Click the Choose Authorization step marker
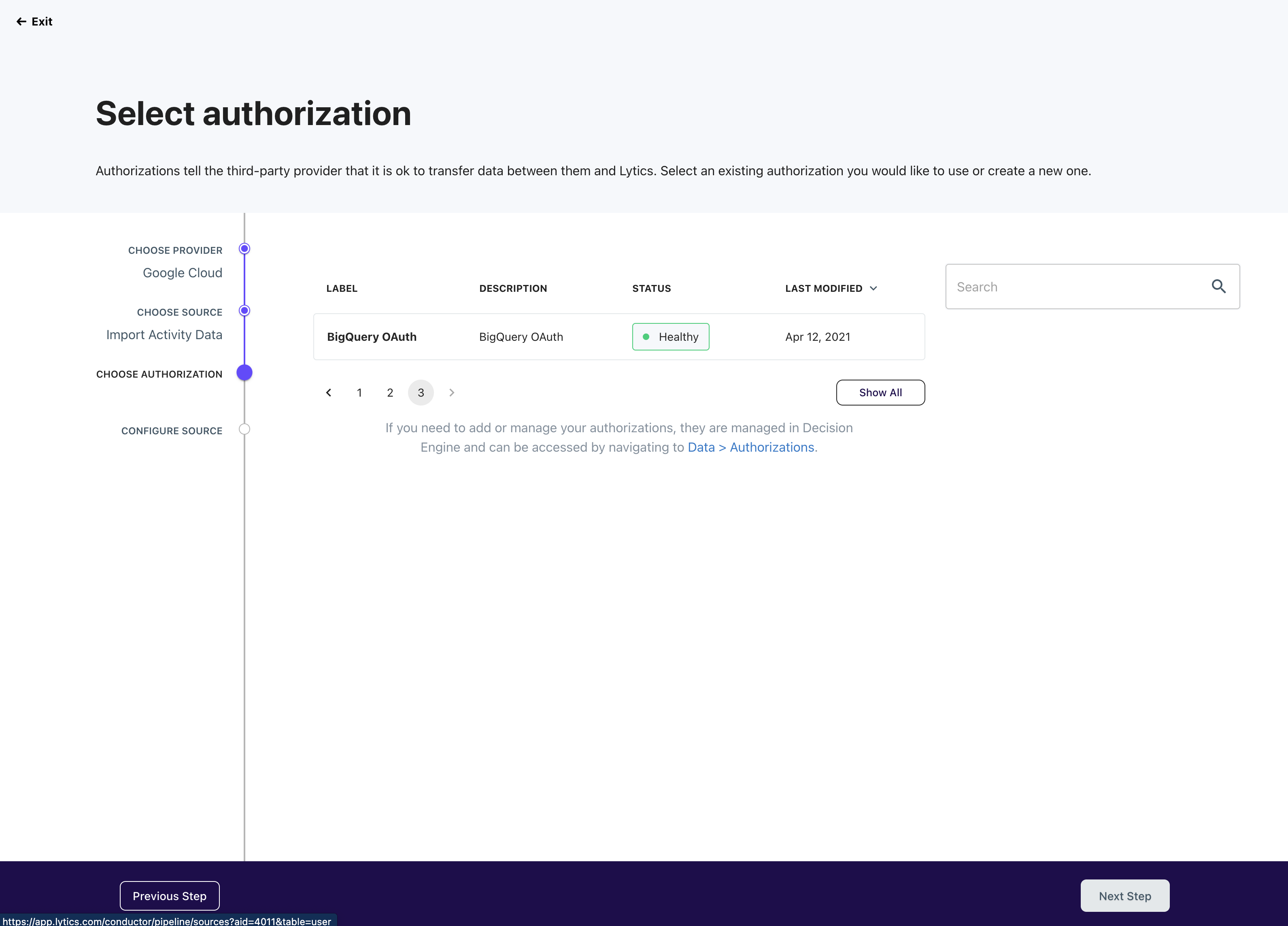 click(244, 372)
